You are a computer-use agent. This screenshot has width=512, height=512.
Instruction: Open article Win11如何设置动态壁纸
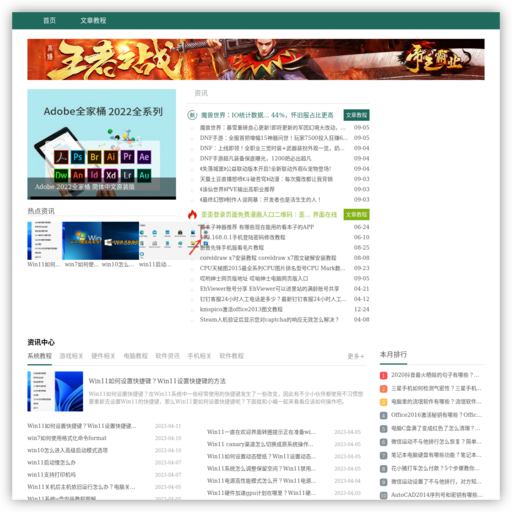[262, 457]
